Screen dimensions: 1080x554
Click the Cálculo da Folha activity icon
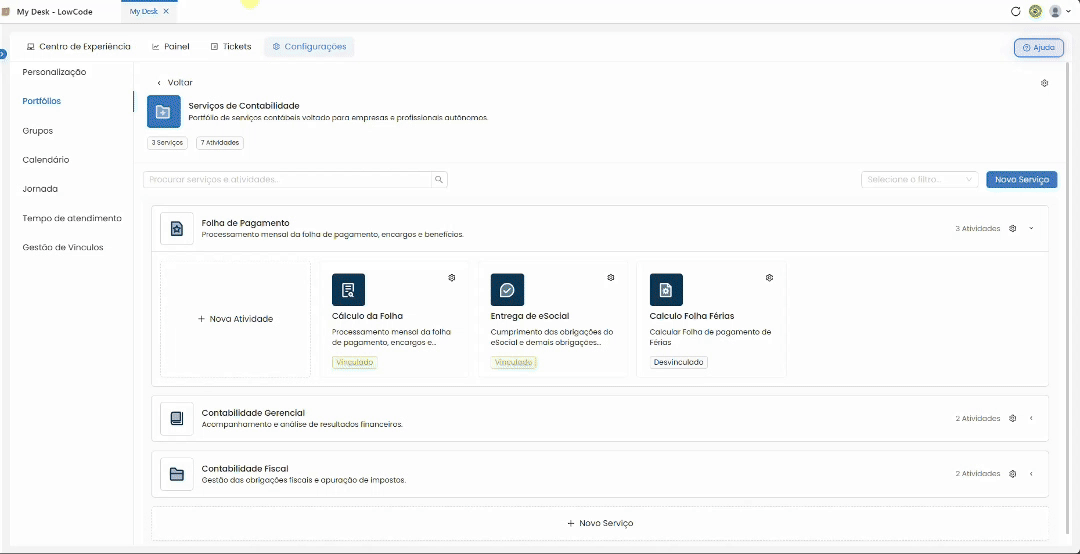point(349,289)
